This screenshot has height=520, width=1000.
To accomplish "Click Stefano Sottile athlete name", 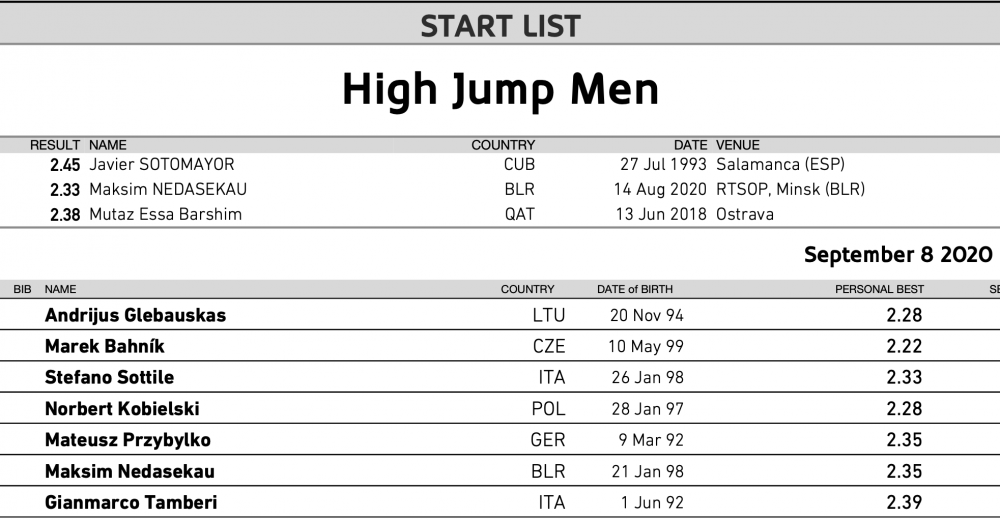I will click(x=109, y=377).
